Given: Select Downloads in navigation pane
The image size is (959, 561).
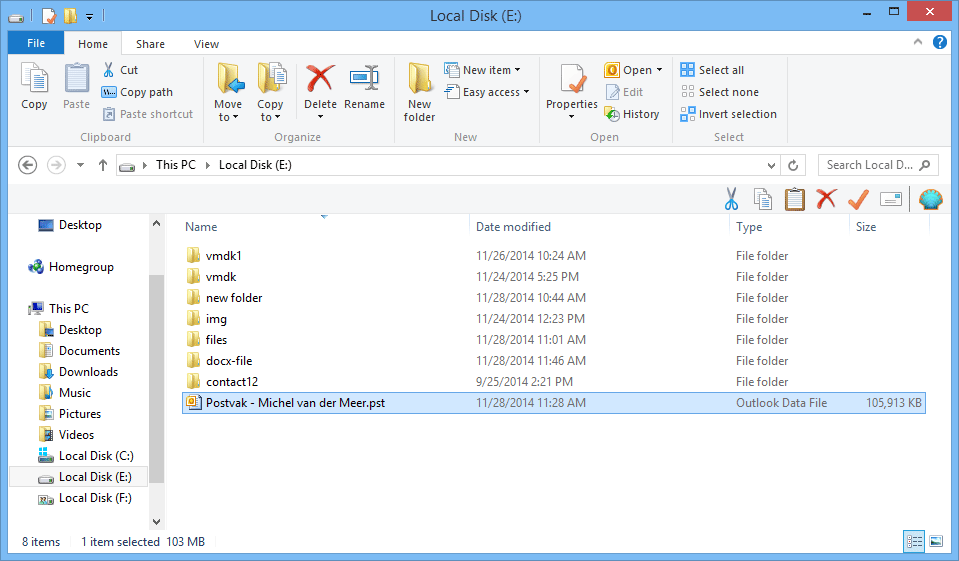Looking at the screenshot, I should pyautogui.click(x=78, y=372).
